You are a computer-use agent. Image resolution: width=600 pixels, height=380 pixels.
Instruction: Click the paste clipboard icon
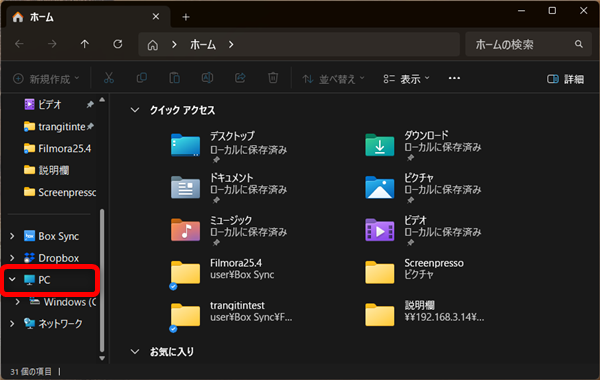[x=174, y=78]
